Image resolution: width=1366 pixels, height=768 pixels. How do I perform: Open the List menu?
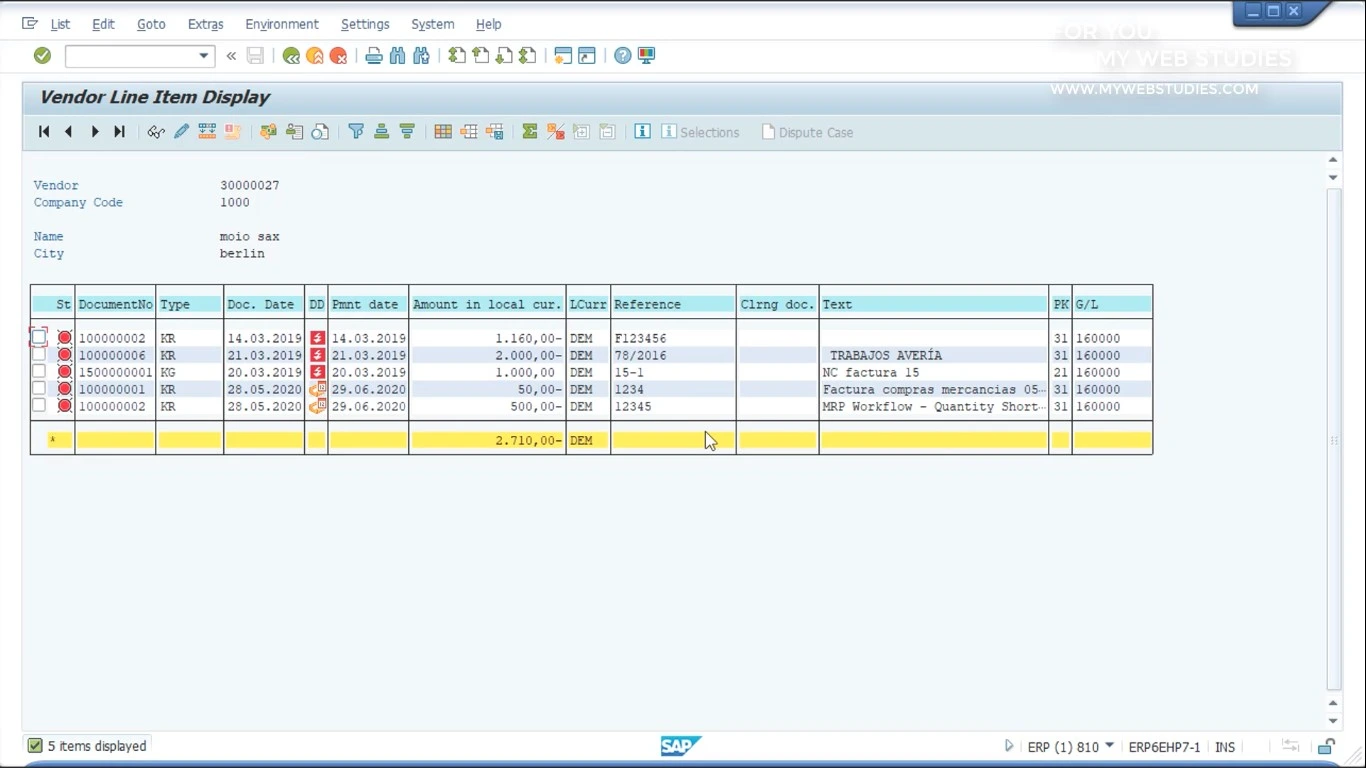tap(60, 24)
